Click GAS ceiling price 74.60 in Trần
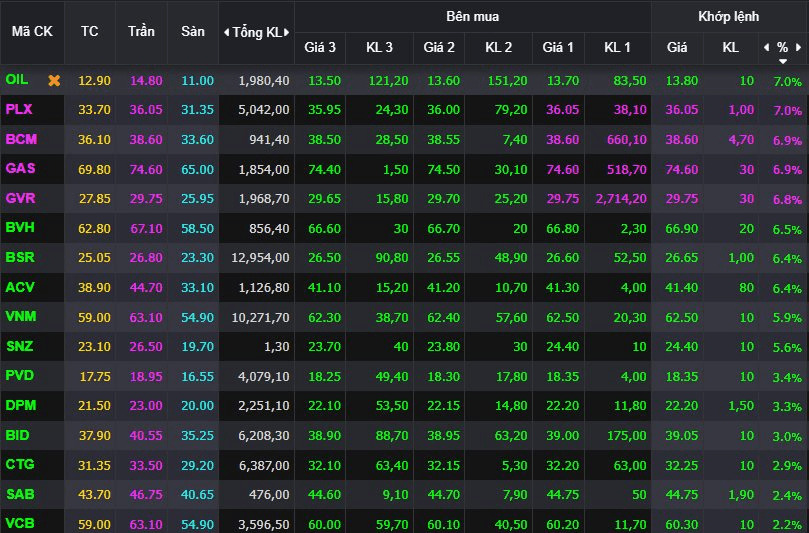The image size is (809, 533). (146, 169)
